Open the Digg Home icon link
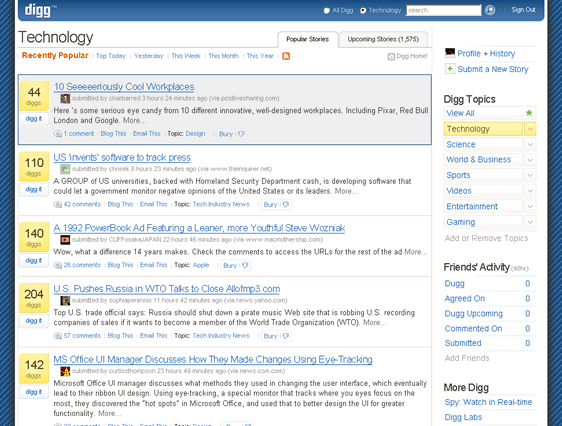The image size is (562, 426). 391,56
